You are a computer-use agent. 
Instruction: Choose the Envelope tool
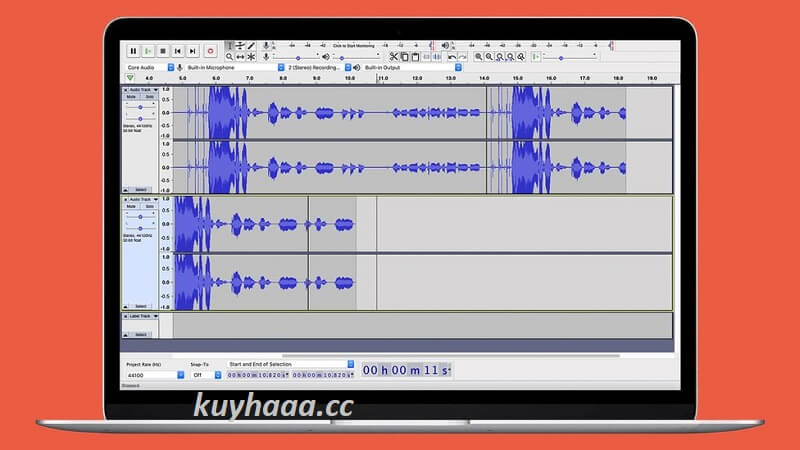click(240, 46)
